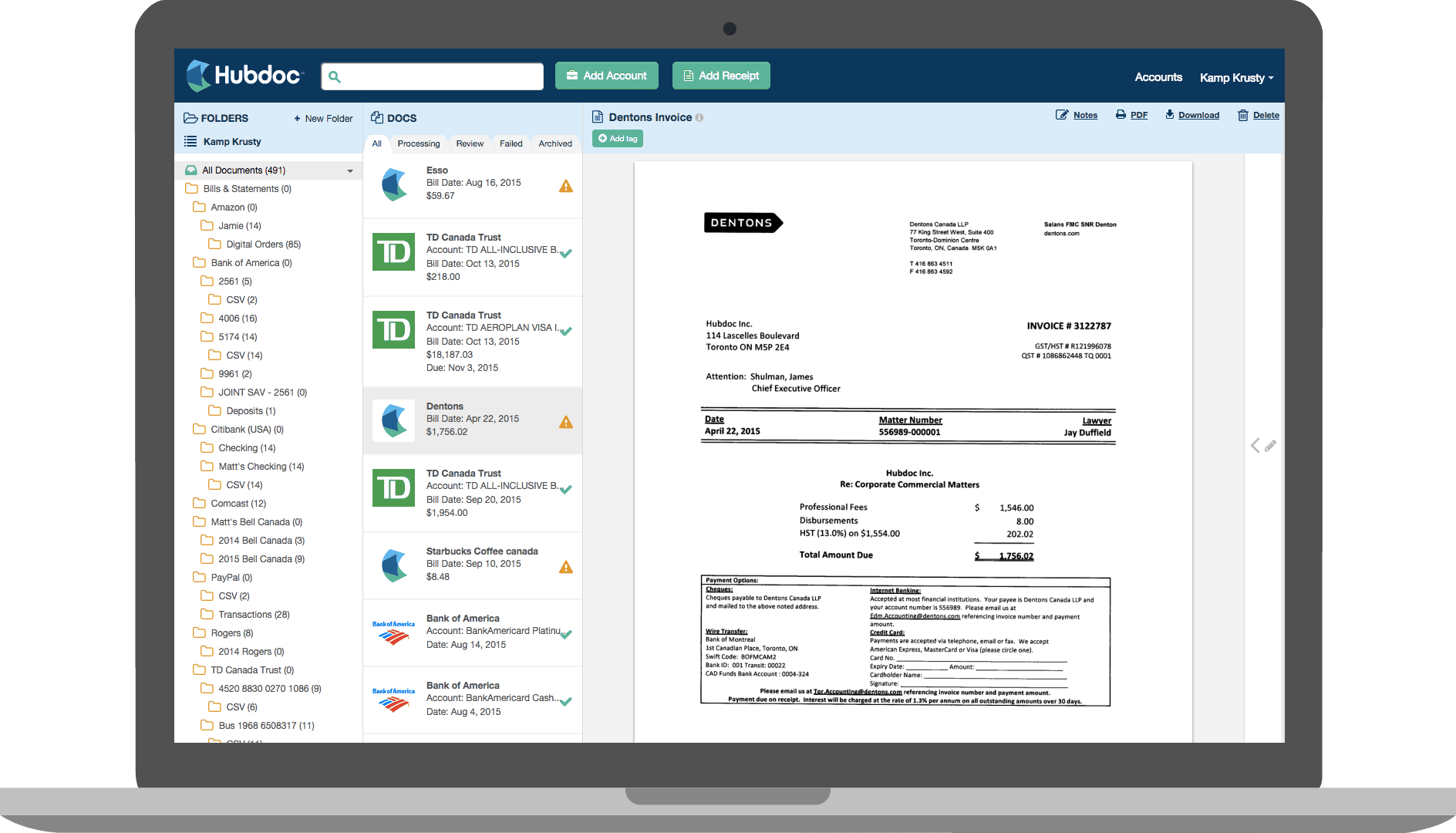1456x833 pixels.
Task: Create a New Folder
Action: pos(323,119)
